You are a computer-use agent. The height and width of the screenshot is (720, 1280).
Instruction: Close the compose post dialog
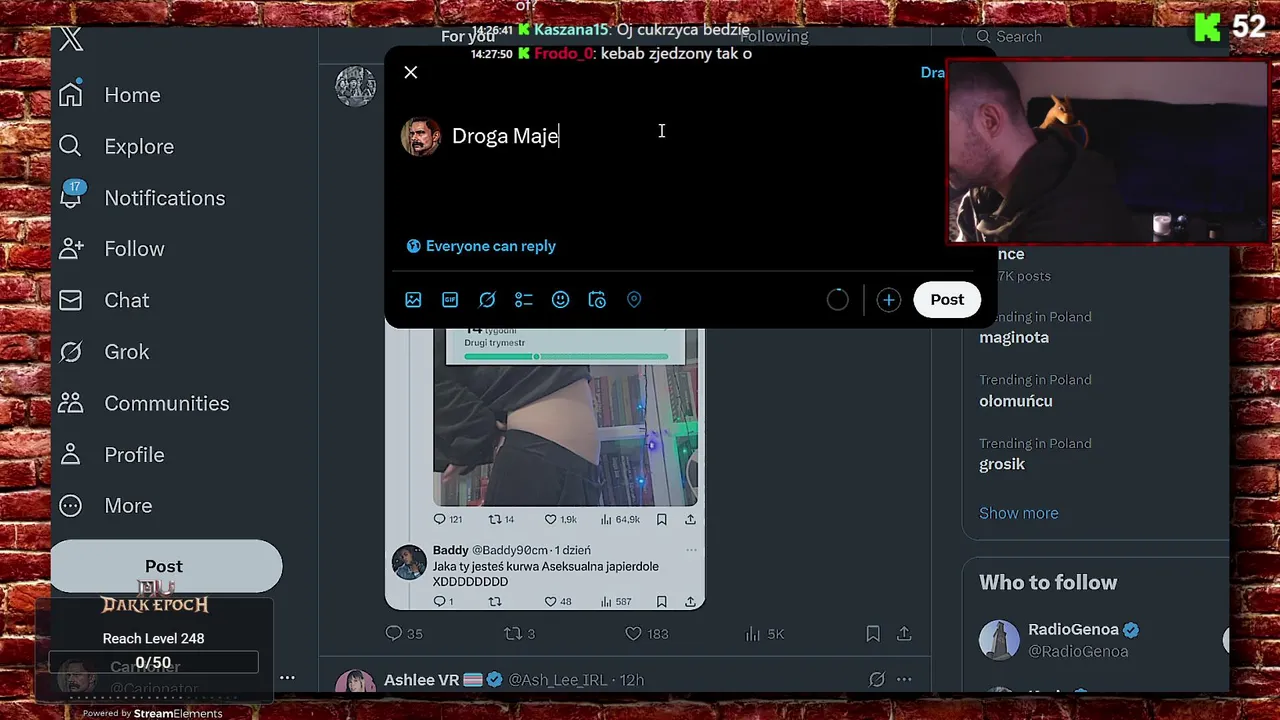(x=411, y=72)
